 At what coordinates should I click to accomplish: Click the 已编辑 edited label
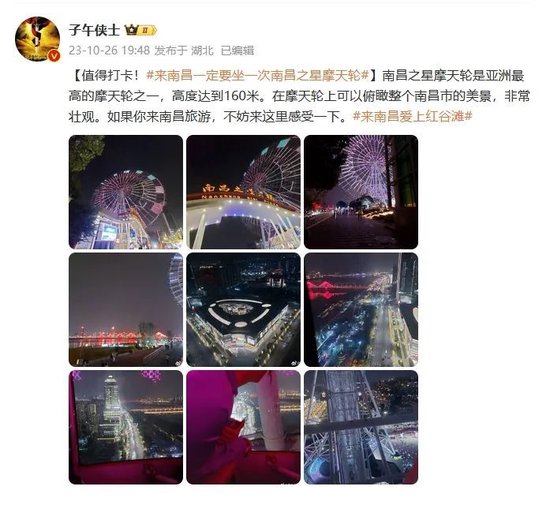[x=237, y=50]
